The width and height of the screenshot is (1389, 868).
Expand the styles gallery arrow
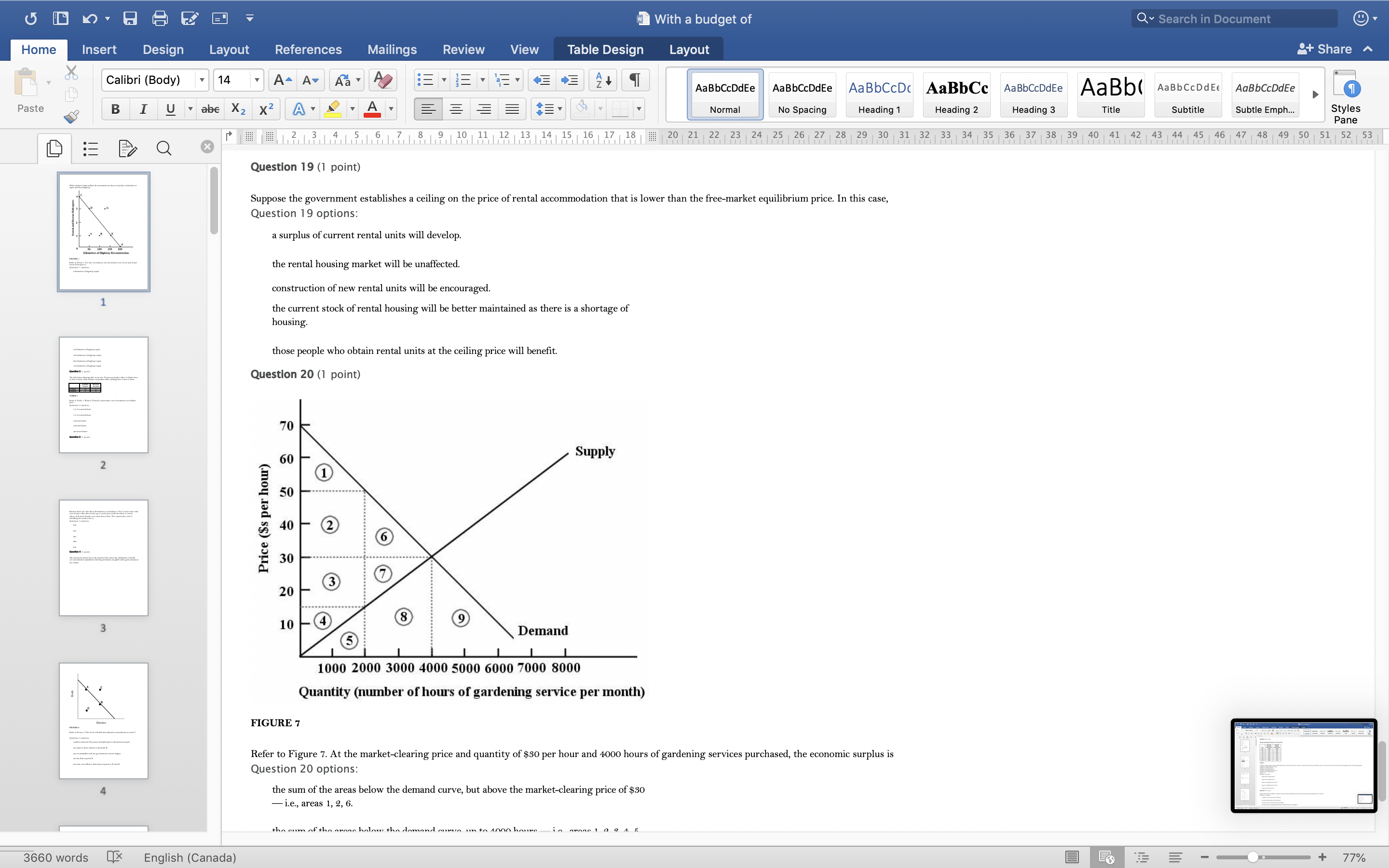tap(1315, 94)
